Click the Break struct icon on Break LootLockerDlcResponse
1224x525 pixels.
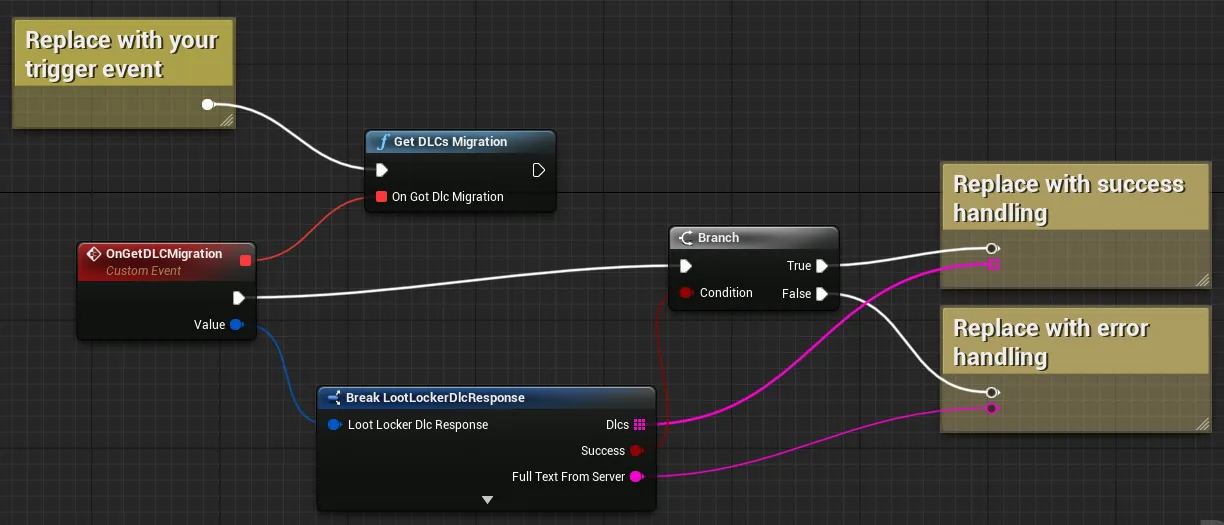click(x=334, y=398)
